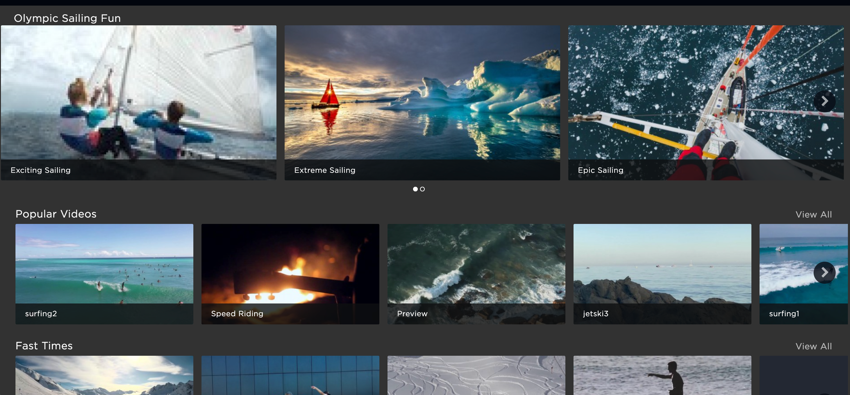Open the Exciting Sailing video
Viewport: 850px width, 395px height.
coord(138,102)
